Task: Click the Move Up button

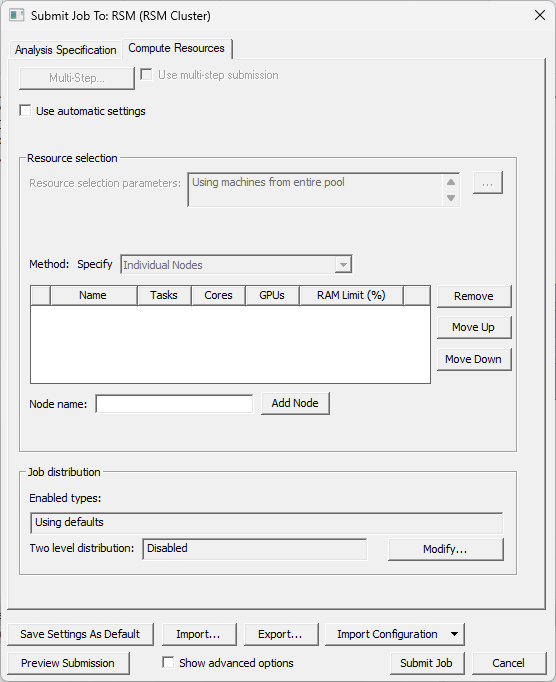Action: 474,328
